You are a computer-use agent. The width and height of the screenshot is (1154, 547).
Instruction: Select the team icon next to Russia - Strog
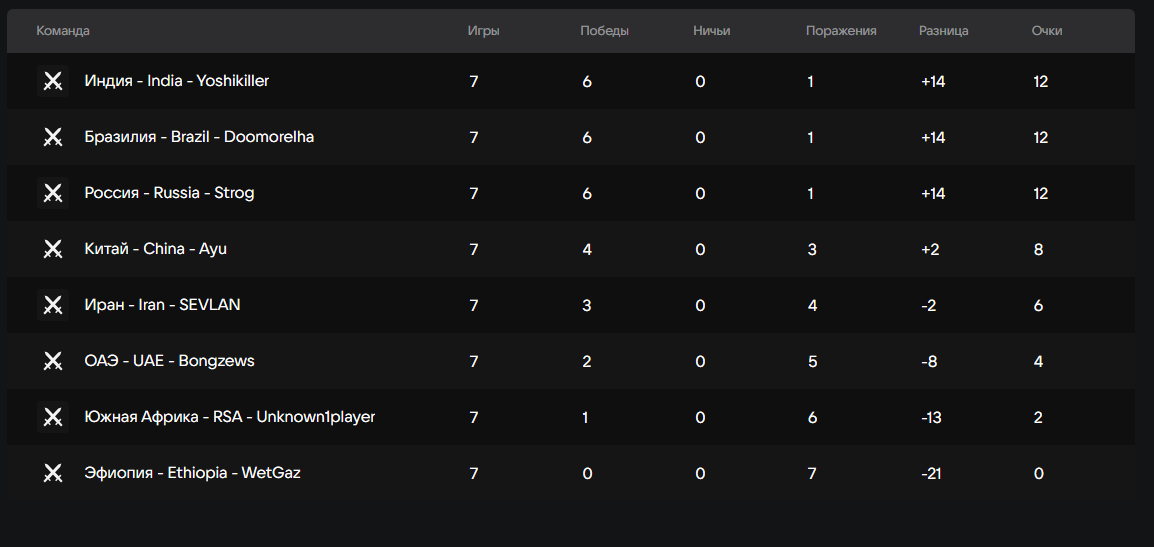pos(52,193)
